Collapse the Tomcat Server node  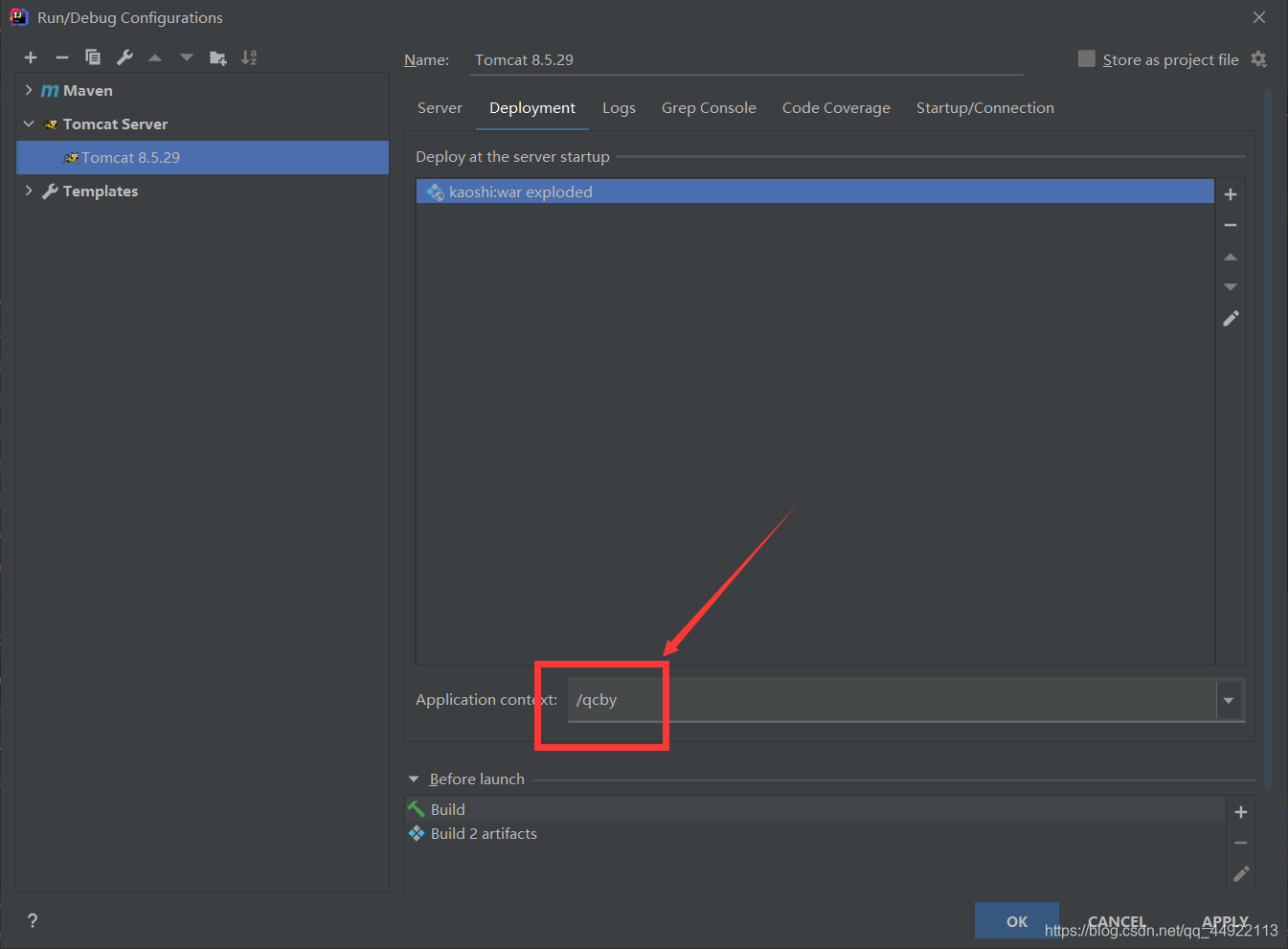[29, 124]
